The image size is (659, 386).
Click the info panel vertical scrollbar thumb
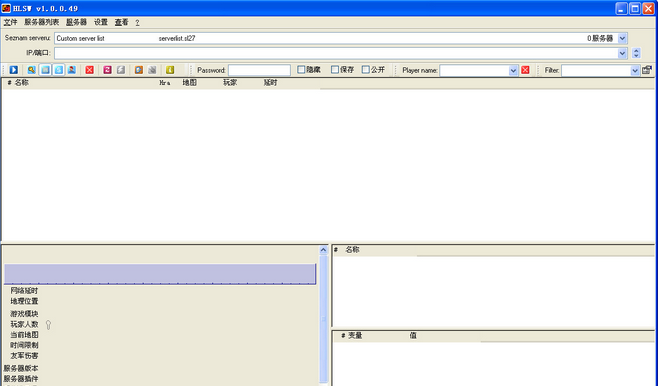click(x=323, y=319)
